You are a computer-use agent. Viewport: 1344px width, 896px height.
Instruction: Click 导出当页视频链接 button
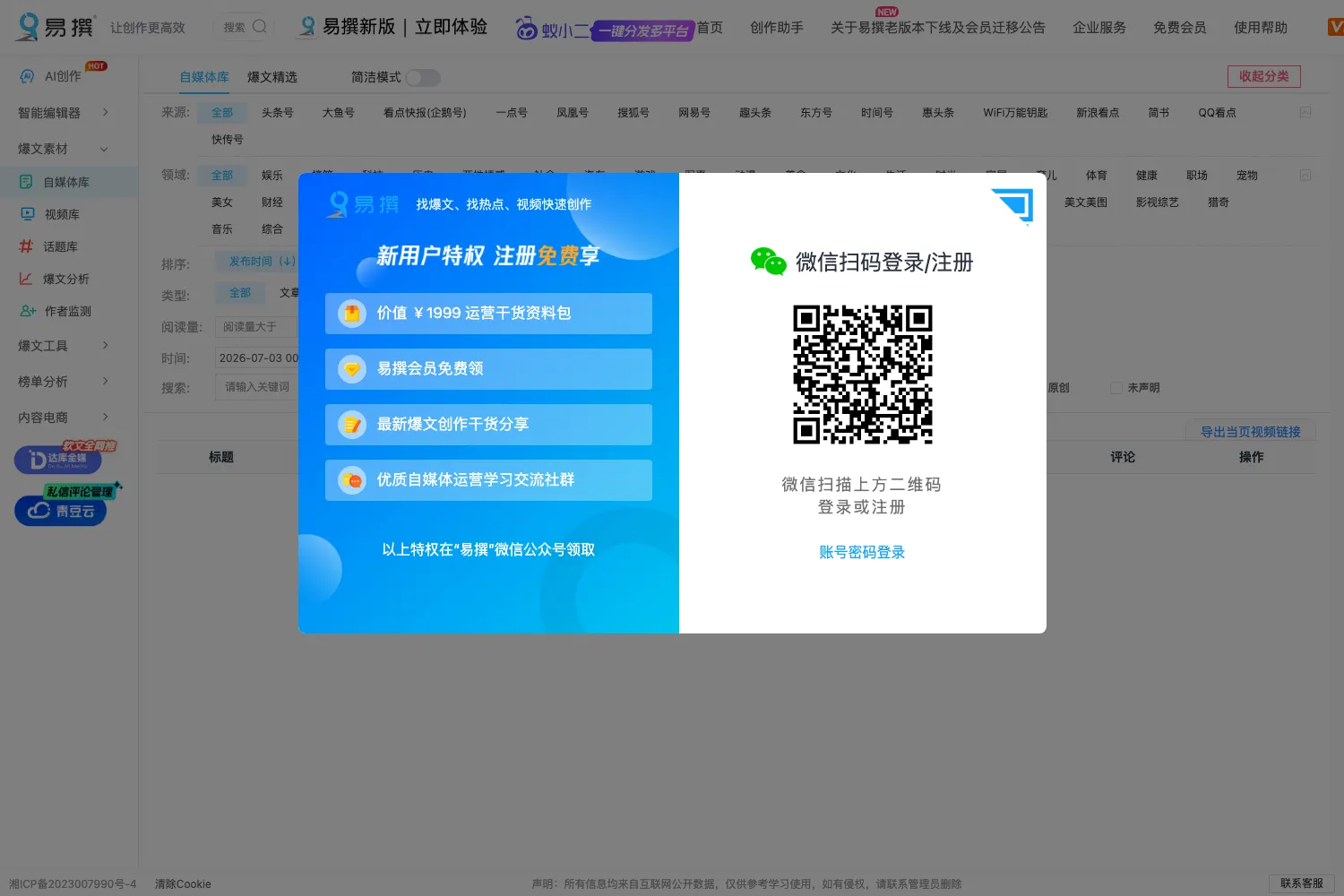tap(1251, 432)
